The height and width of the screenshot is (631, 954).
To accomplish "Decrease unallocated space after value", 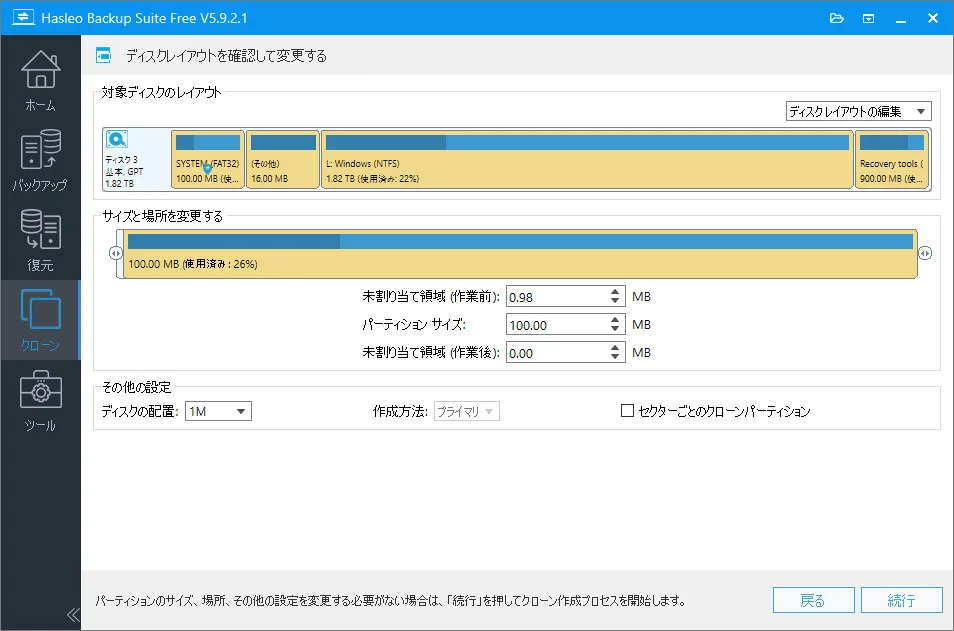I will pos(615,357).
